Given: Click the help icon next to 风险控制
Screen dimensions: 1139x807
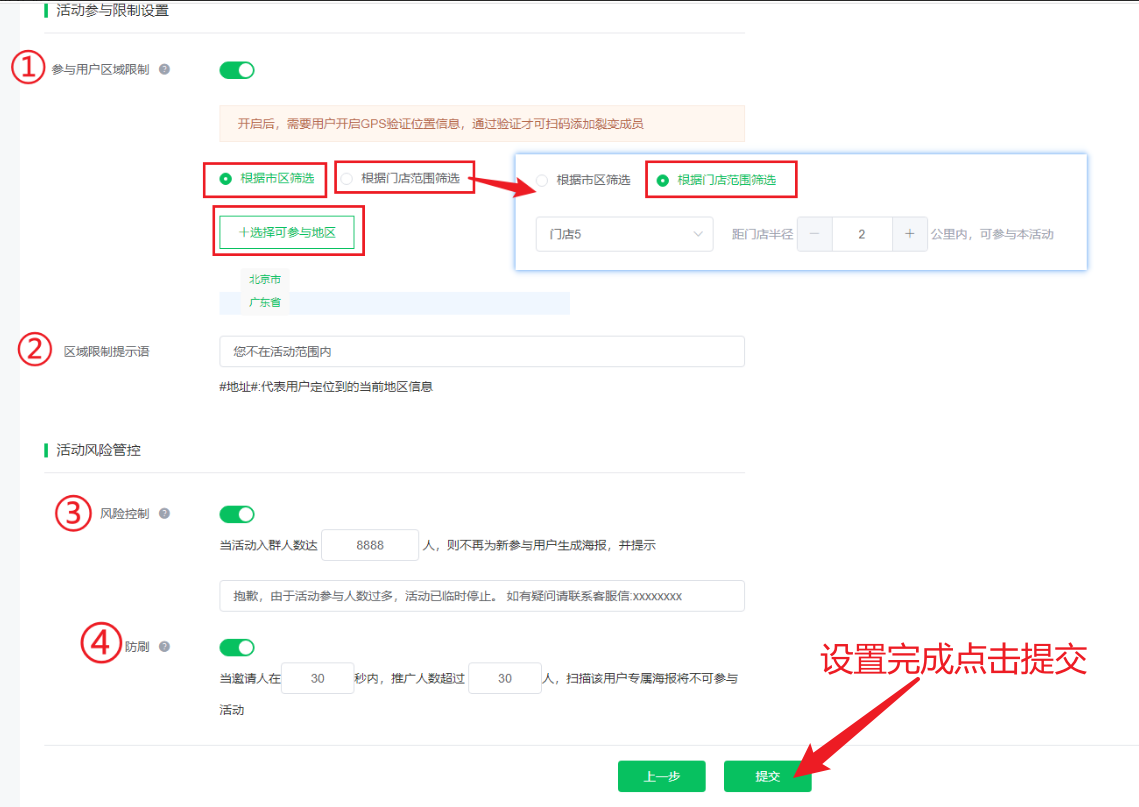Looking at the screenshot, I should click(166, 514).
